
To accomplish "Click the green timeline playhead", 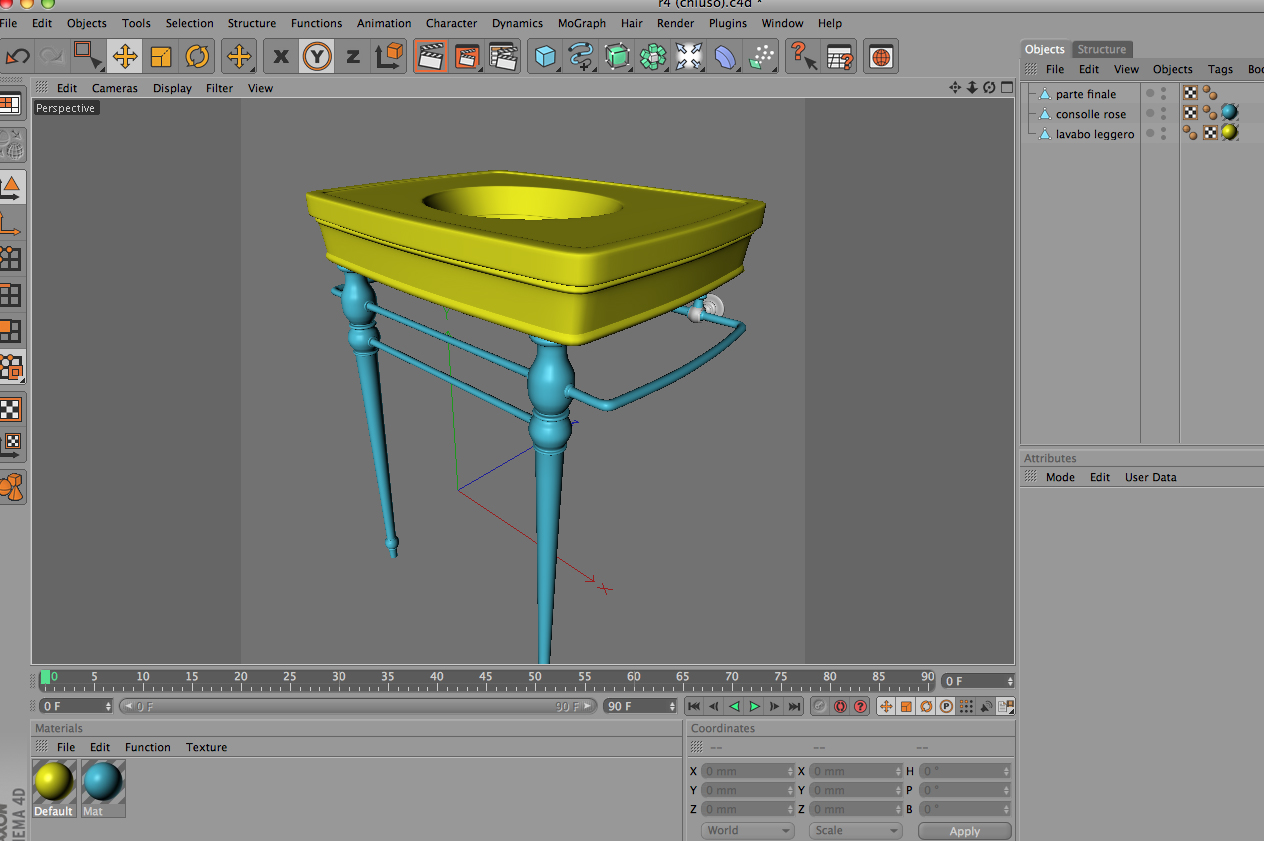I will [x=45, y=678].
